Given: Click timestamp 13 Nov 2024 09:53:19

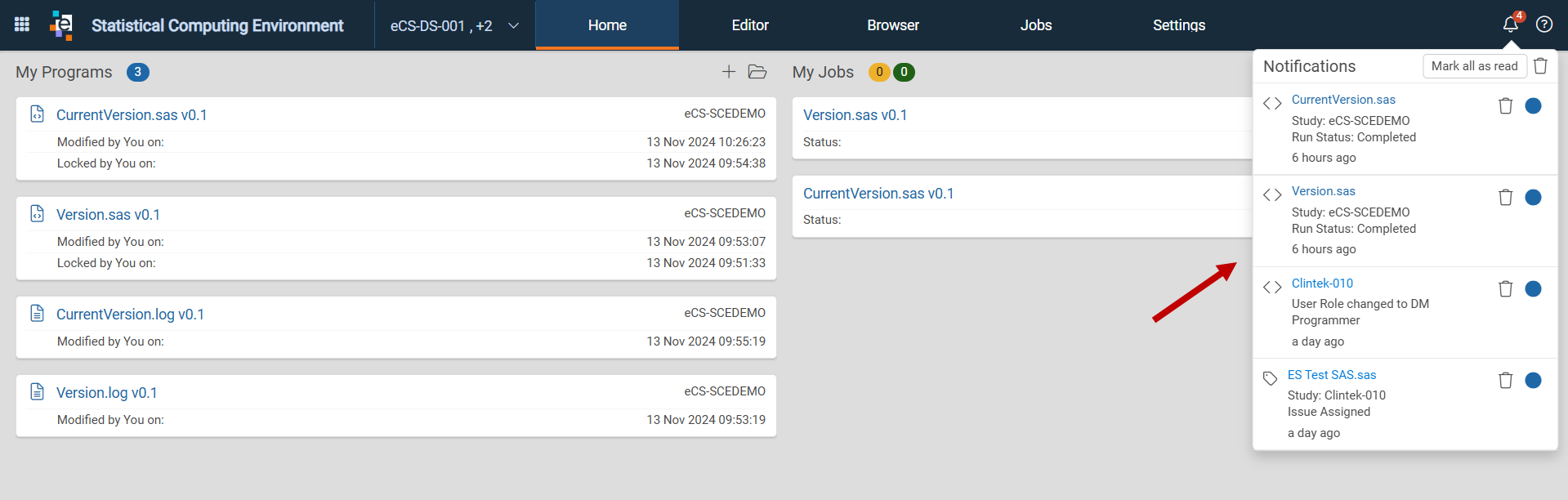Looking at the screenshot, I should [x=706, y=420].
